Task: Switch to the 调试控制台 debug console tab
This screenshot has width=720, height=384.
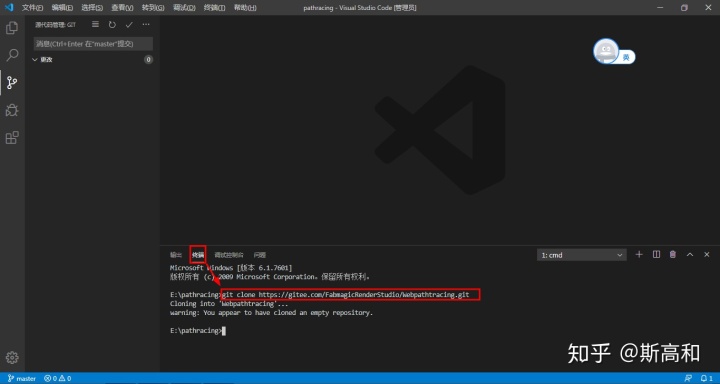Action: 229,255
